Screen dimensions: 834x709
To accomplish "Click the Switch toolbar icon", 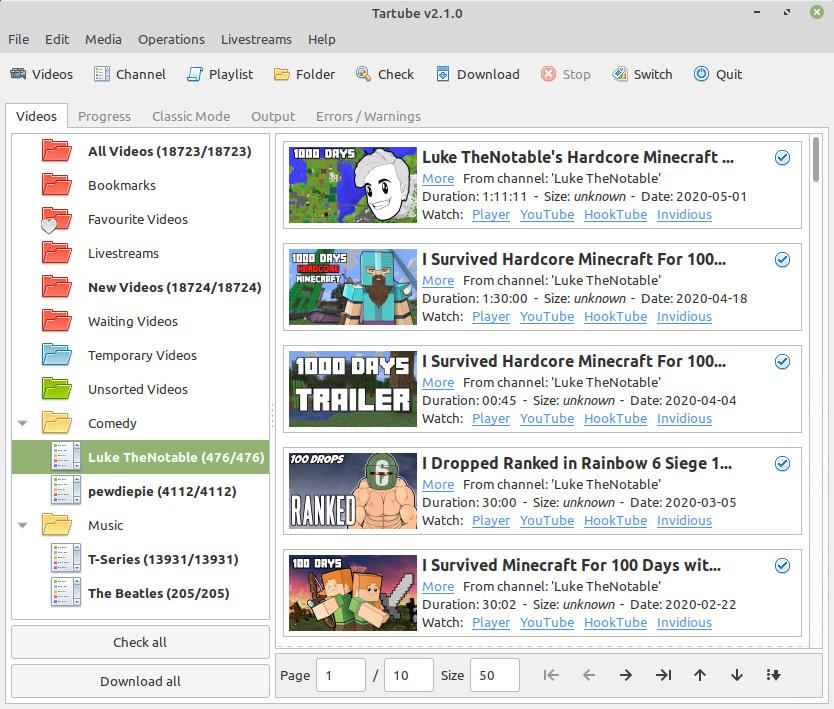I will click(620, 74).
